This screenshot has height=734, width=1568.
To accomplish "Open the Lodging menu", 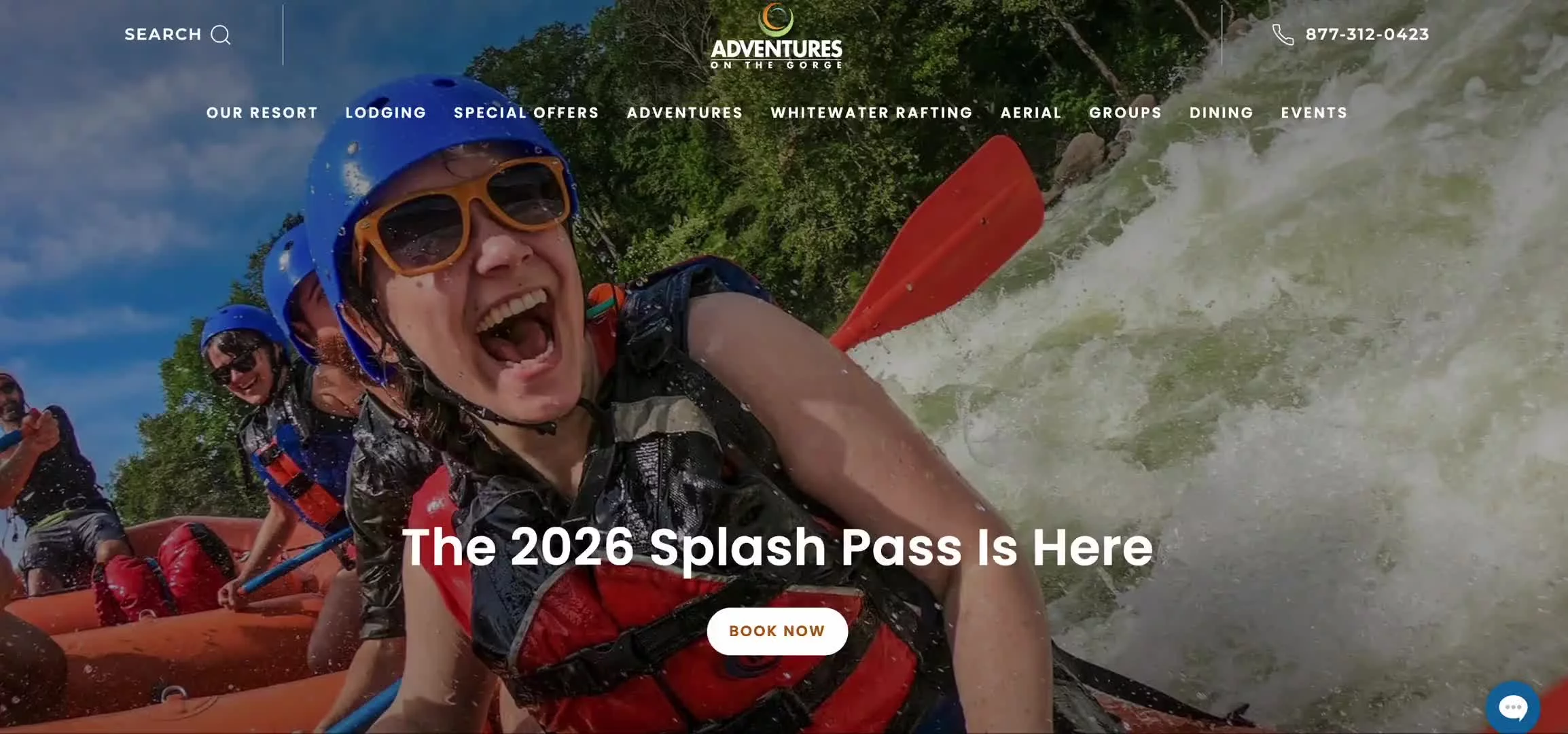I will pos(386,113).
